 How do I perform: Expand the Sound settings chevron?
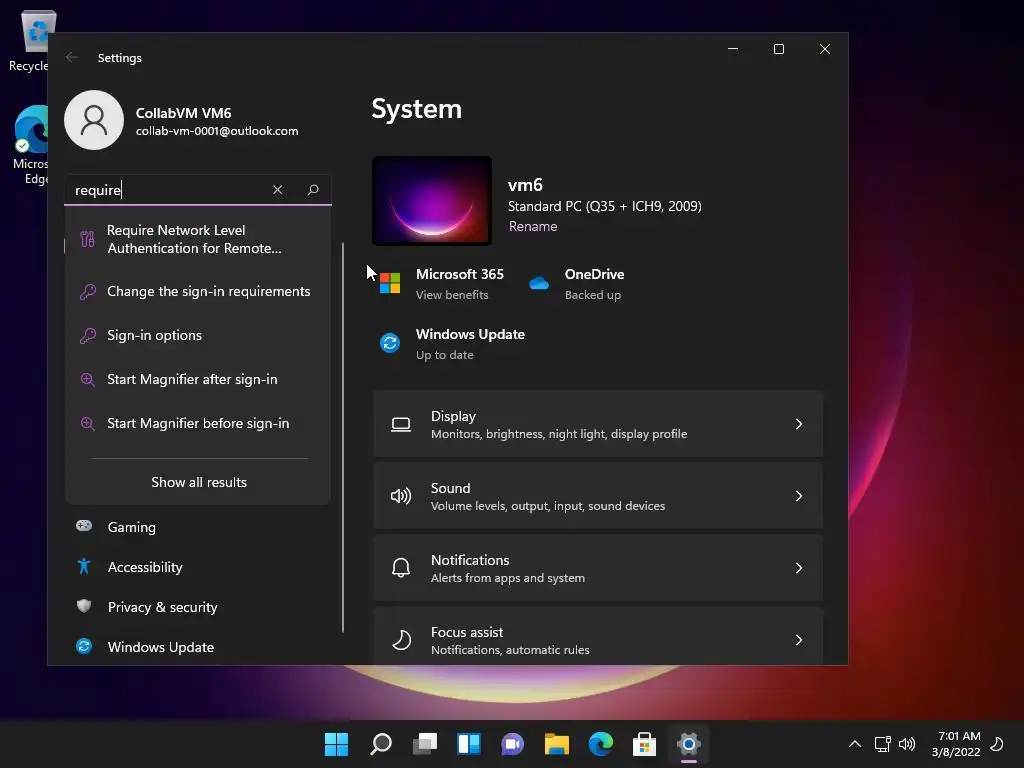click(799, 496)
